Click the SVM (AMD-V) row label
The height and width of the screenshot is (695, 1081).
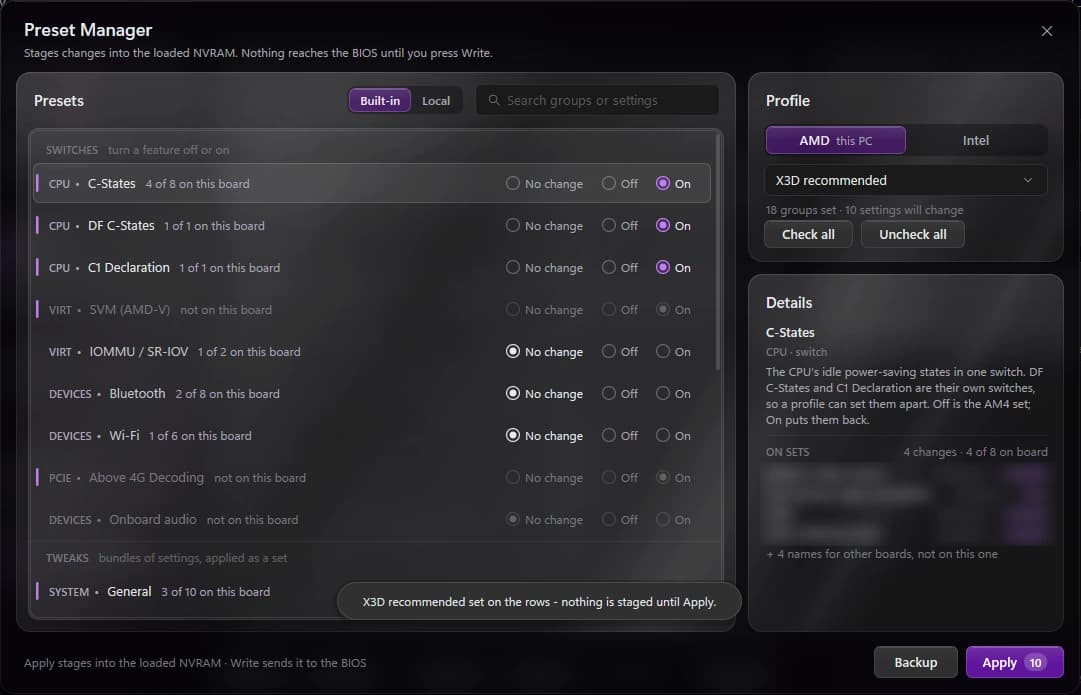pos(130,310)
